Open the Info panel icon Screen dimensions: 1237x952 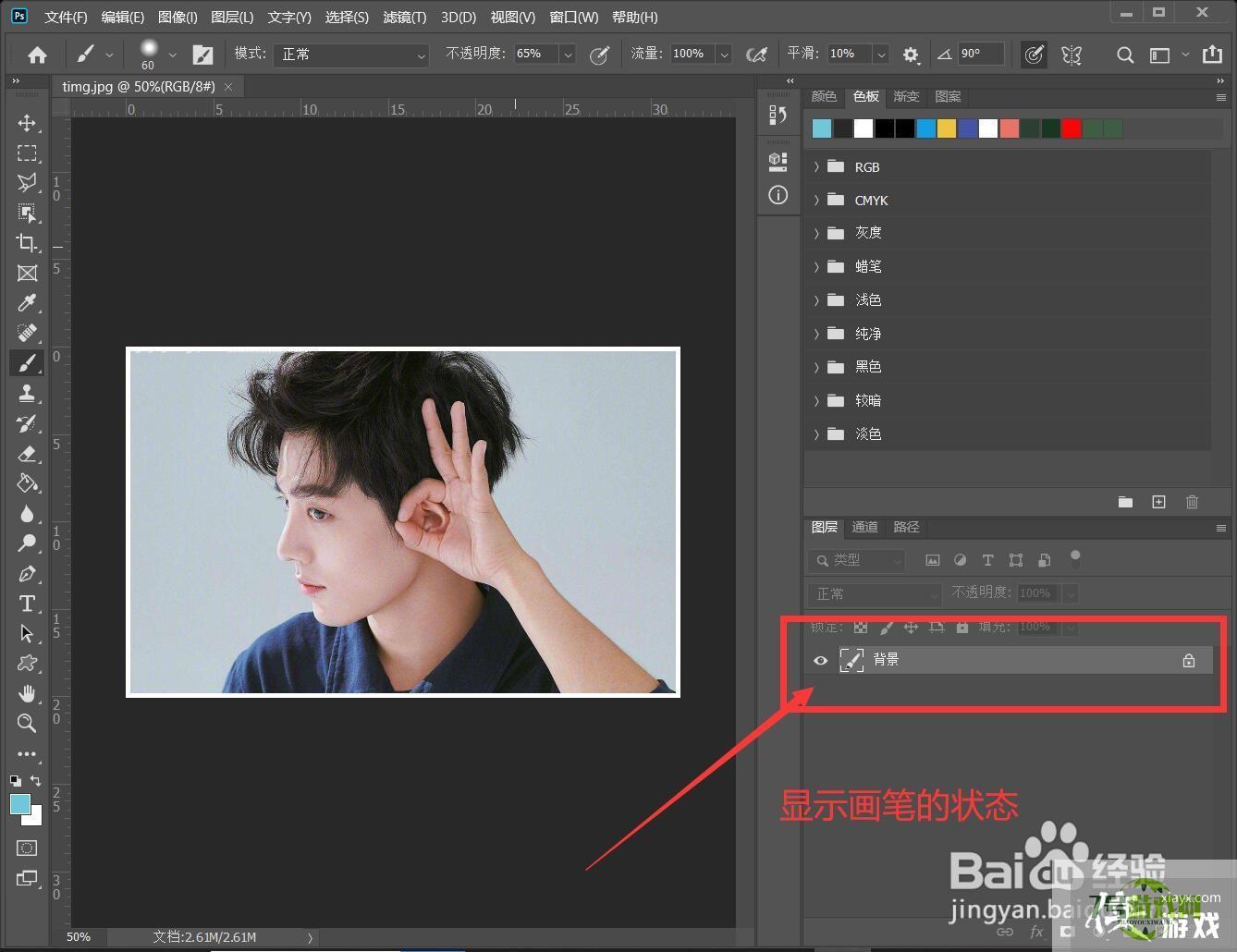[778, 195]
